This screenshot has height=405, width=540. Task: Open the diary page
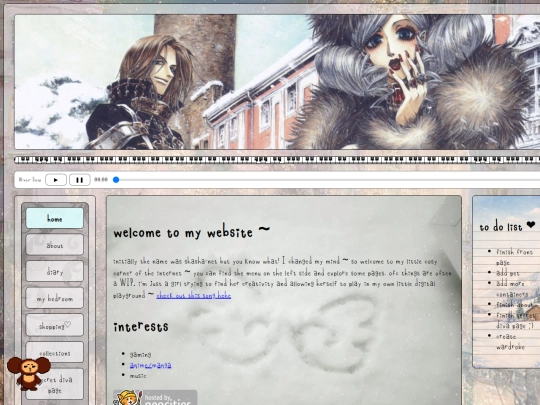[x=54, y=271]
